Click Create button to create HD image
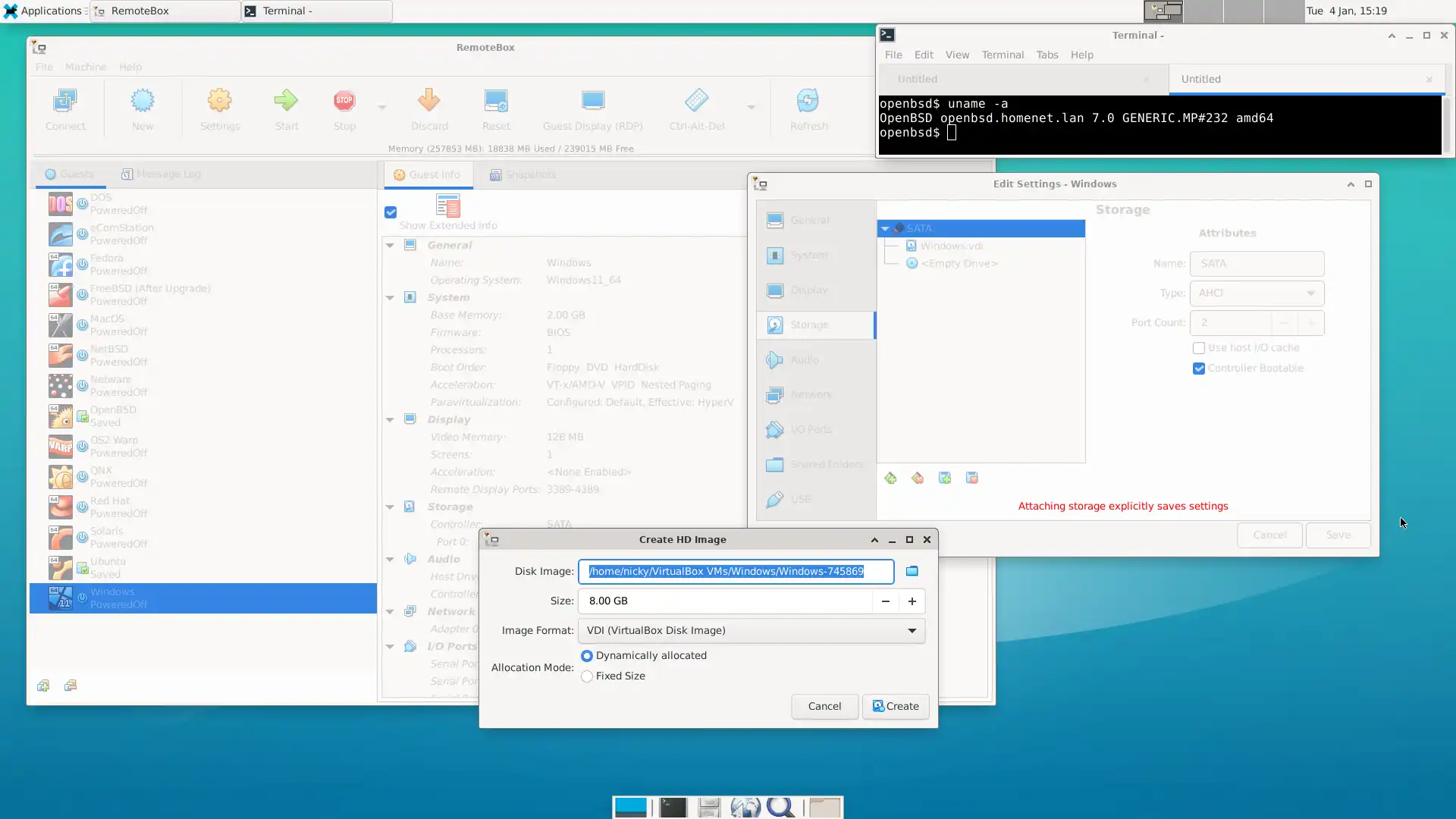Image resolution: width=1456 pixels, height=819 pixels. 895,705
